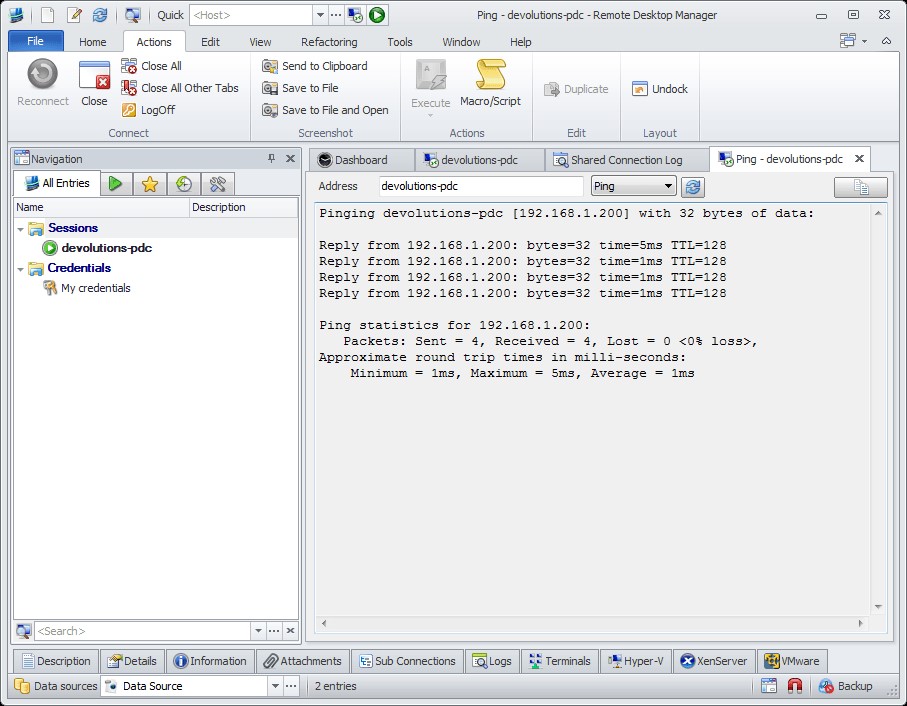Click the Address input field

tap(480, 187)
